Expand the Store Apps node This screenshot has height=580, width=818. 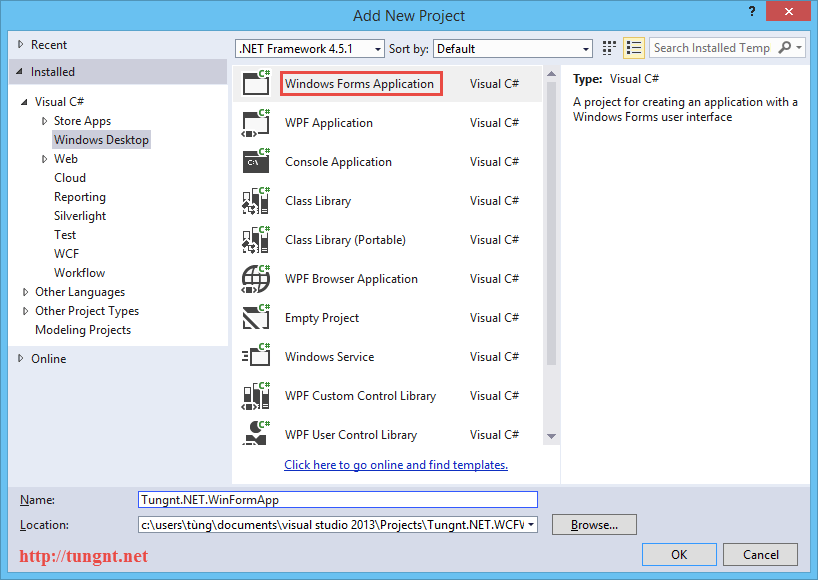(44, 121)
